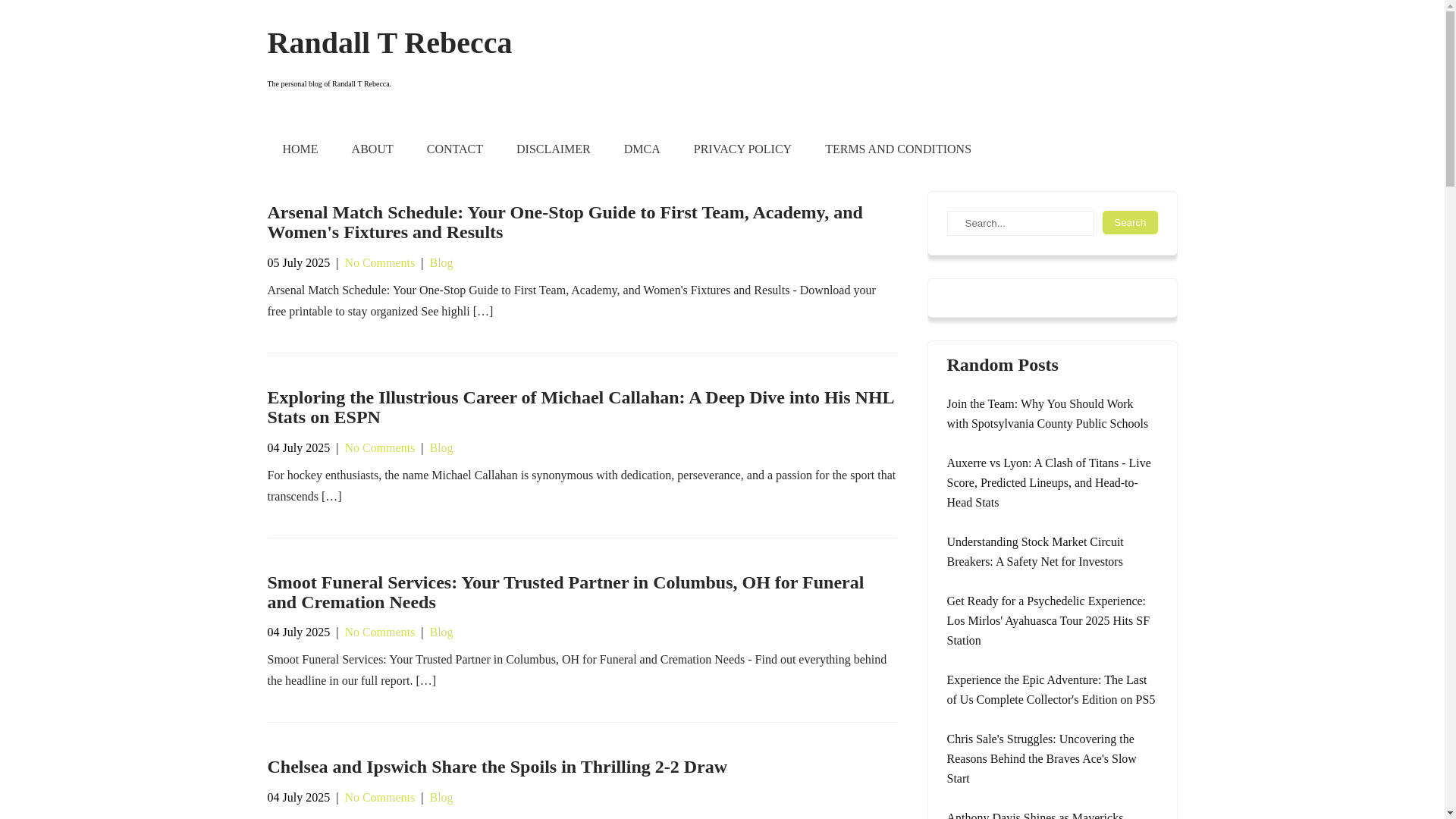
Task: Open Chris Sale's Struggles random post
Action: [1041, 759]
